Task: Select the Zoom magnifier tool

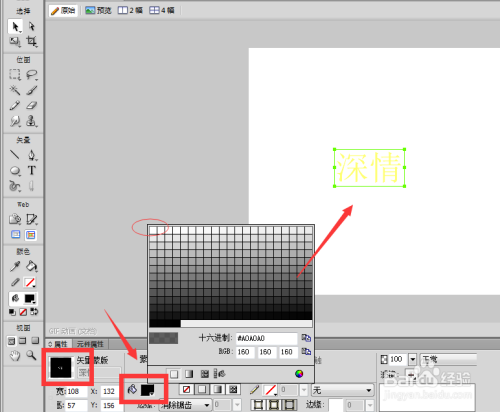Action: coord(31,356)
